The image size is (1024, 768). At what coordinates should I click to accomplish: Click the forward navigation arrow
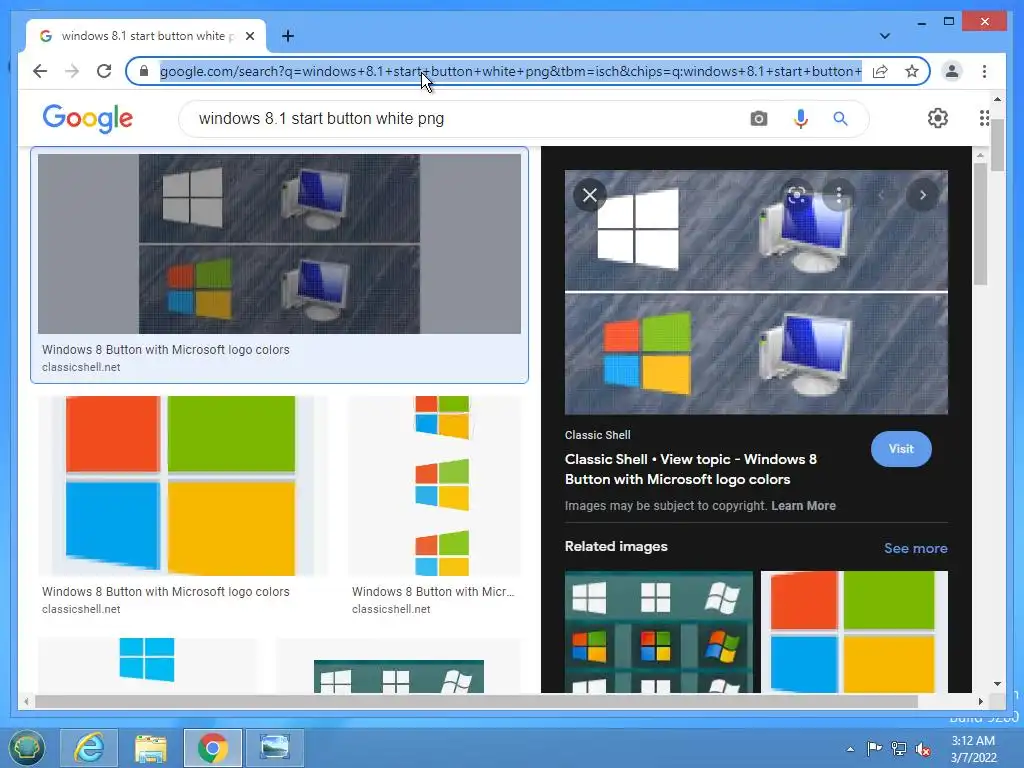click(72, 71)
